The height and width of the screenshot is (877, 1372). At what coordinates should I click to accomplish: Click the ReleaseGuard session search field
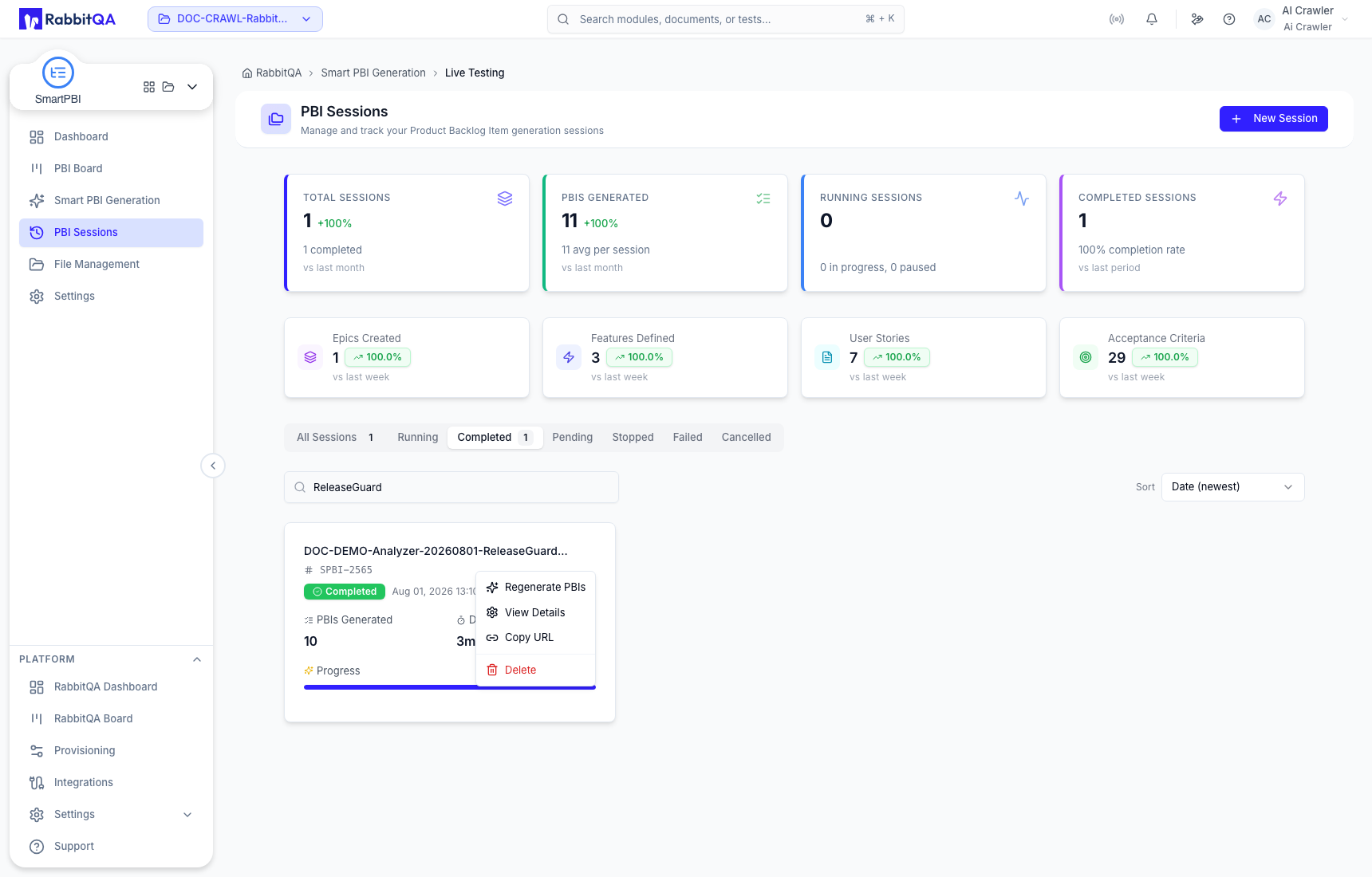[x=451, y=487]
